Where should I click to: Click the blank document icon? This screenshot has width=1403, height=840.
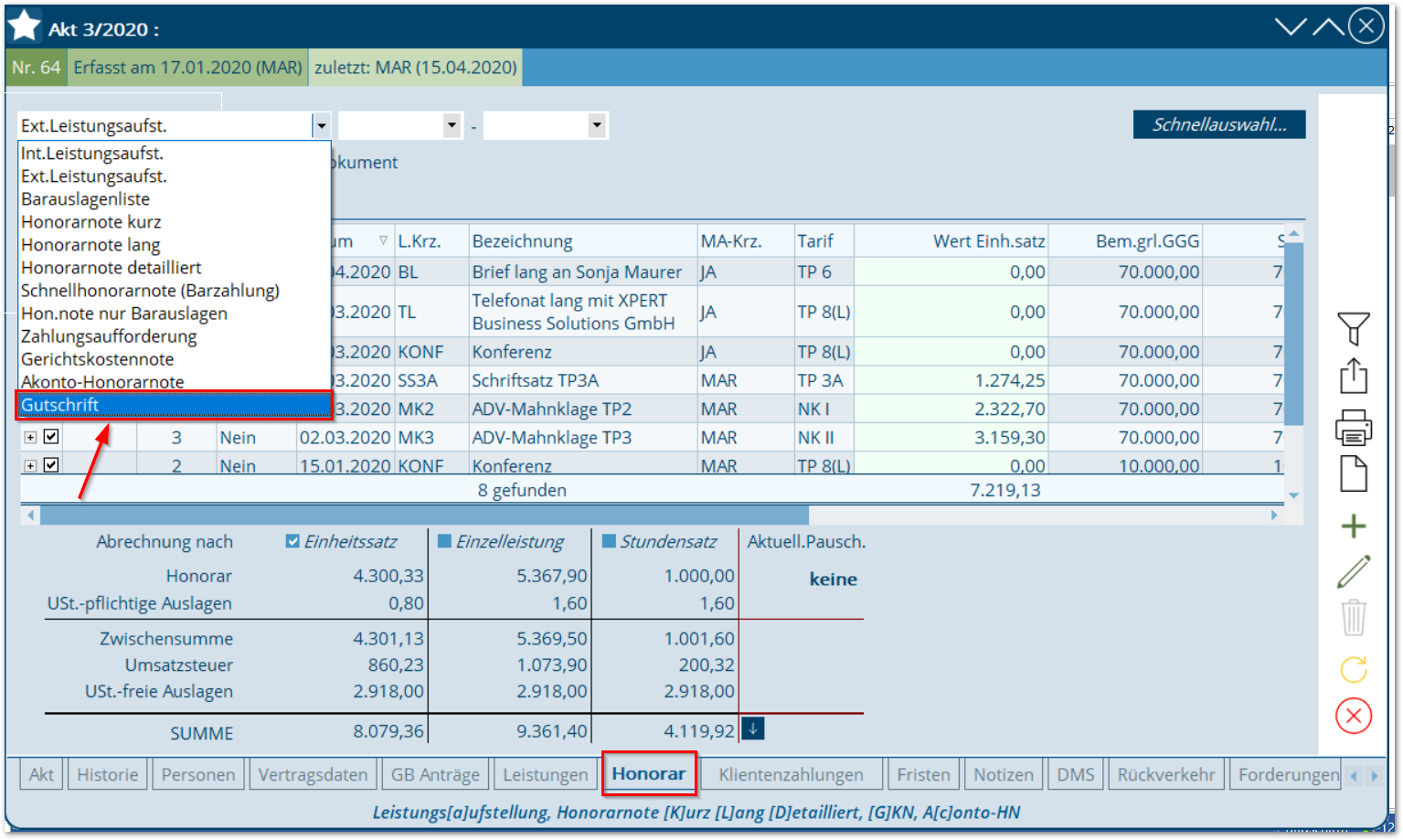tap(1354, 473)
